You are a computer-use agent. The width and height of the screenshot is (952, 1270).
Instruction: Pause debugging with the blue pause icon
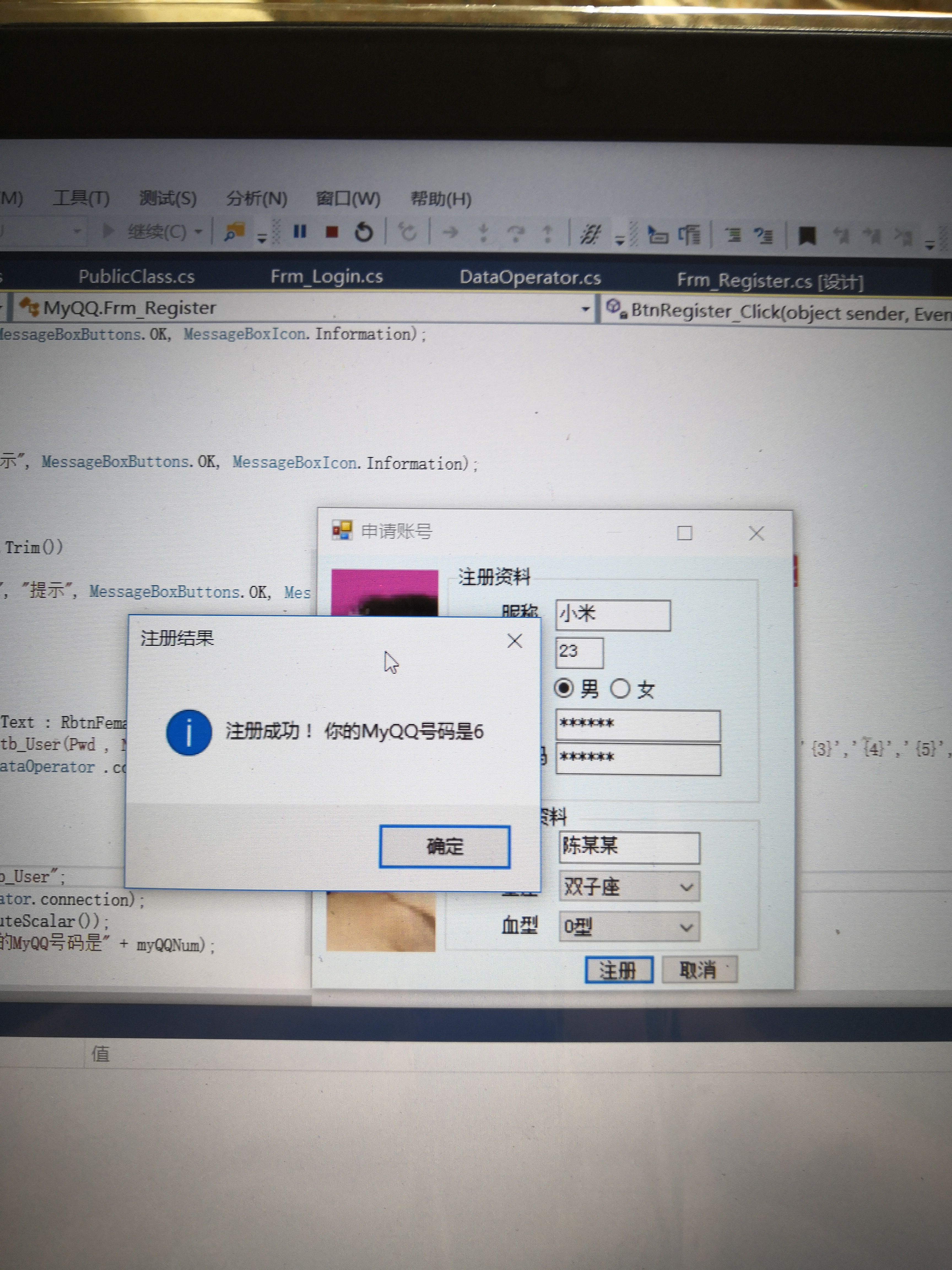pos(299,232)
